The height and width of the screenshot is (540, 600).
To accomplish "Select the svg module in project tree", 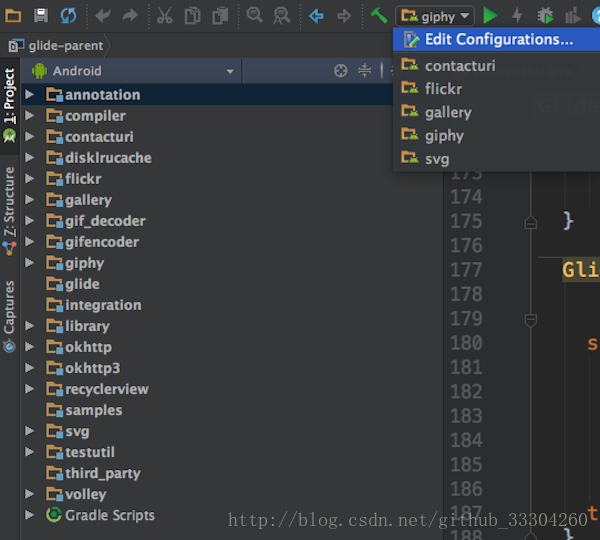I will coord(77,431).
